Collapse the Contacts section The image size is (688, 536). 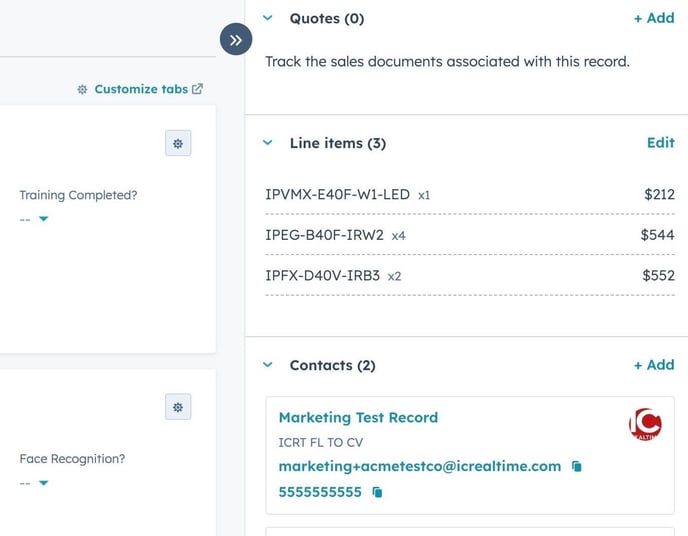267,365
